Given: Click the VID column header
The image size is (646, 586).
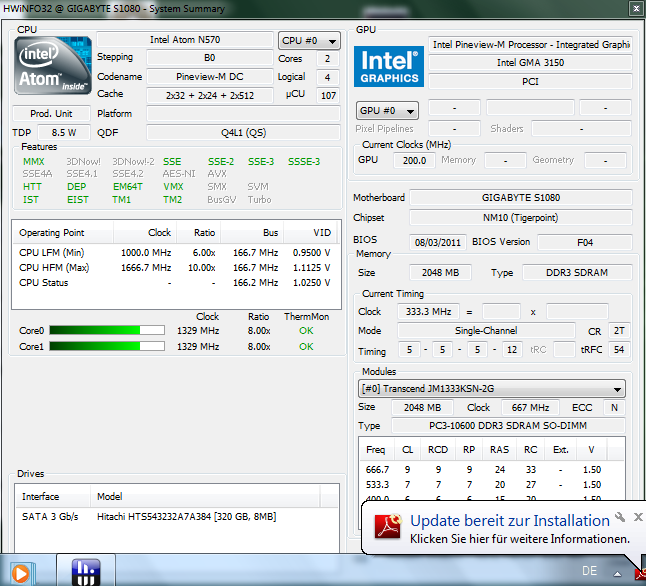Looking at the screenshot, I should tap(310, 232).
